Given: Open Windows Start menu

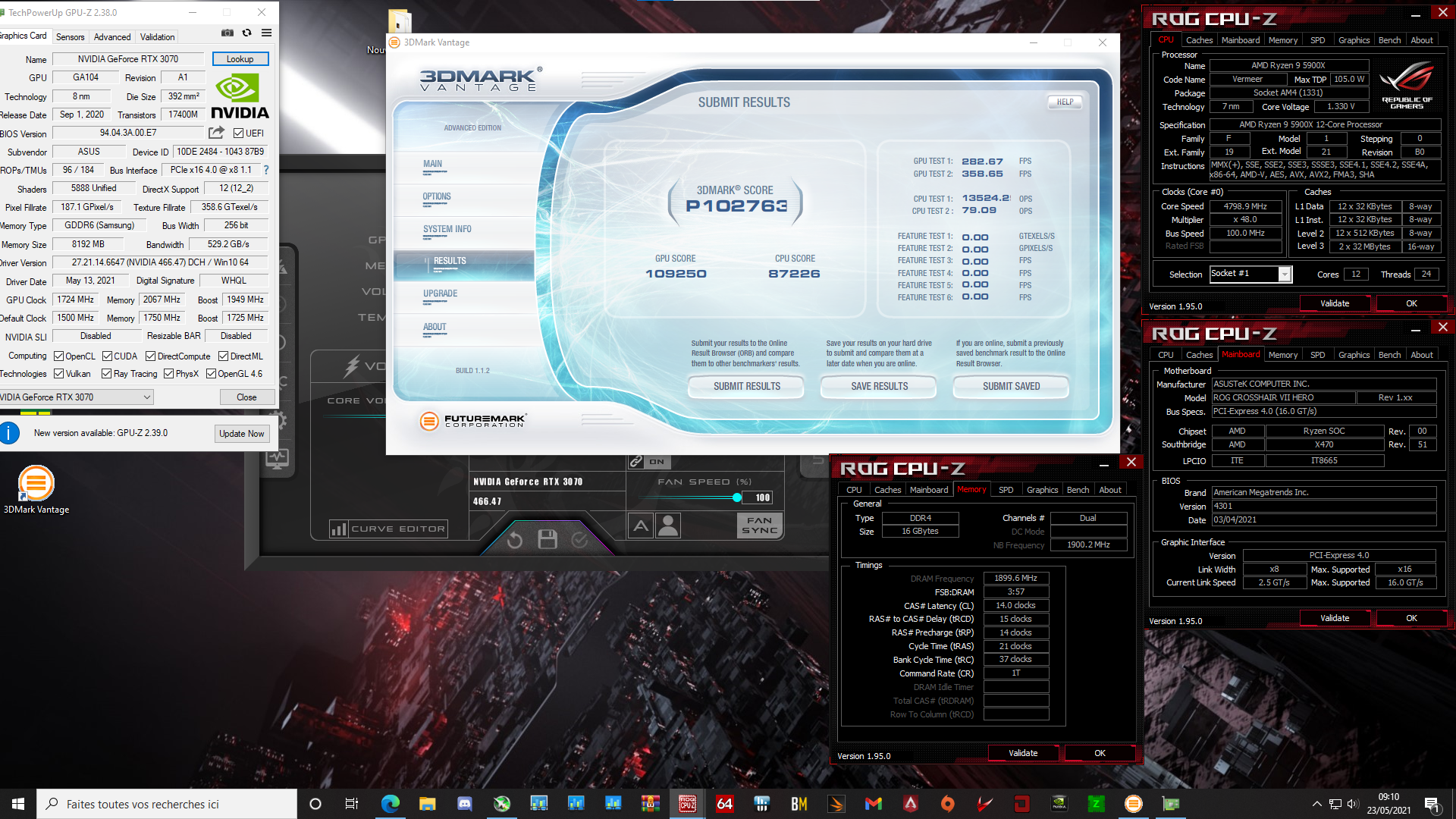Looking at the screenshot, I should pos(18,804).
